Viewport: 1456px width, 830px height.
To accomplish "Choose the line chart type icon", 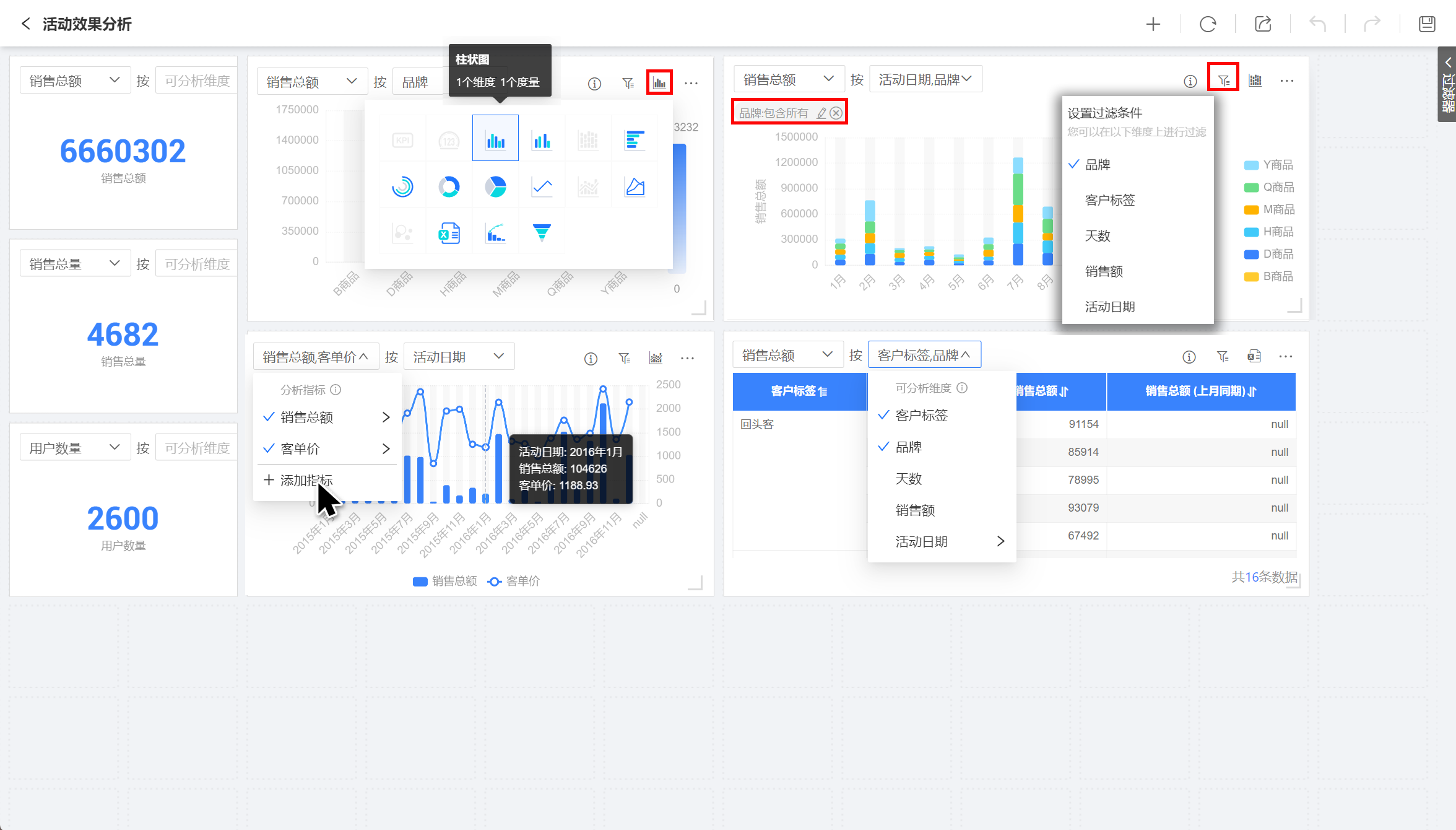I will (542, 186).
